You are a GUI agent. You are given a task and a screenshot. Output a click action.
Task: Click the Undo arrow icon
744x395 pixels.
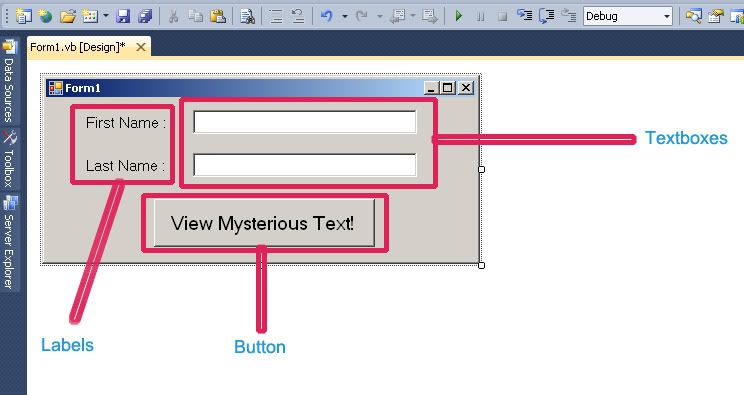(x=326, y=17)
